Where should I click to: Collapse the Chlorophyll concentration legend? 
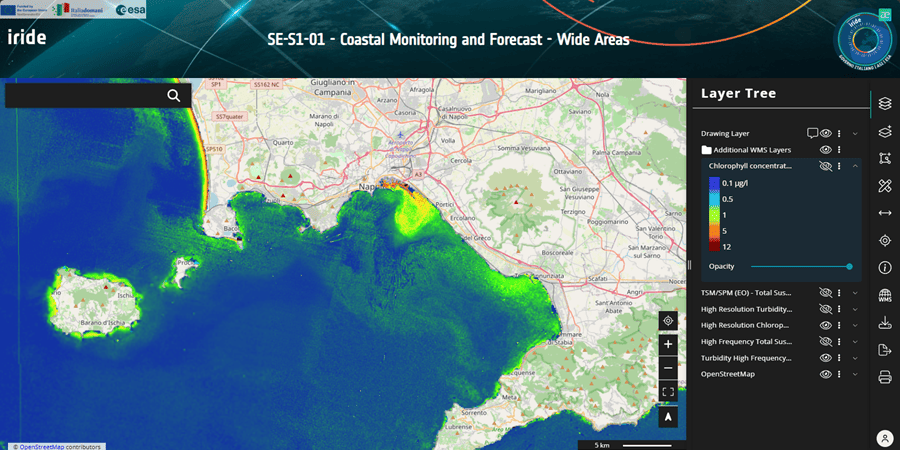(855, 166)
